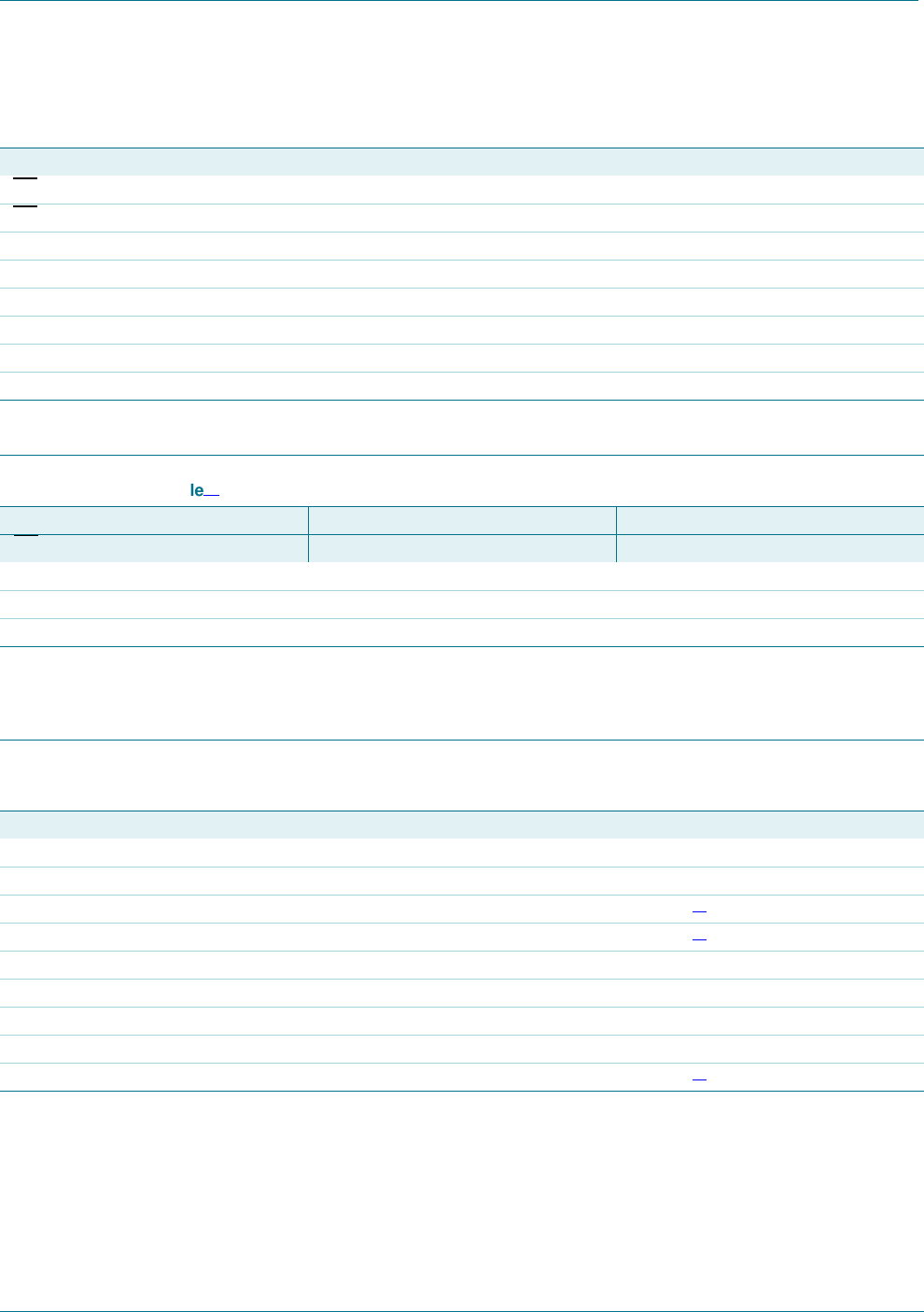924x1312 pixels.
Task: Select the shaded header row of the bottom table
Action: point(462,825)
